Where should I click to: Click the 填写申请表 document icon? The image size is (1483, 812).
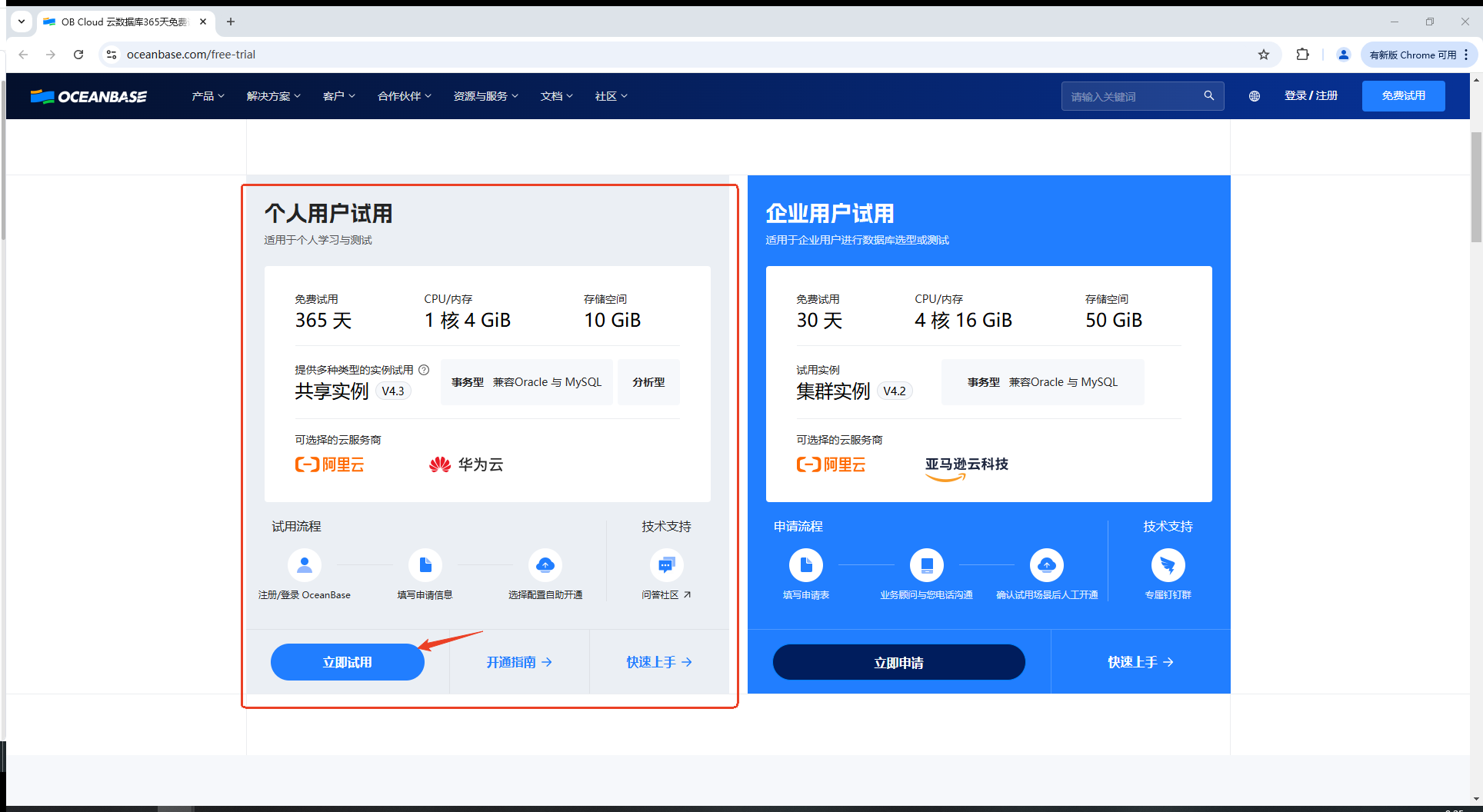coord(806,565)
